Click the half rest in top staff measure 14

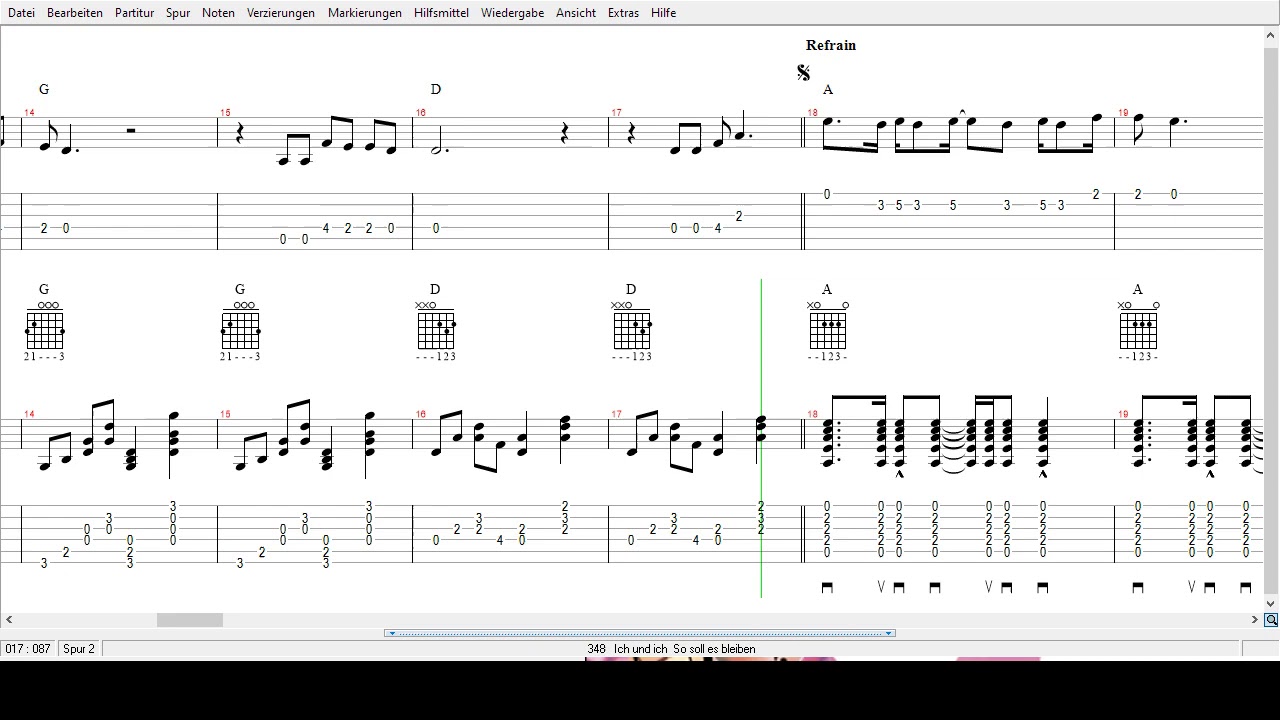pyautogui.click(x=131, y=130)
